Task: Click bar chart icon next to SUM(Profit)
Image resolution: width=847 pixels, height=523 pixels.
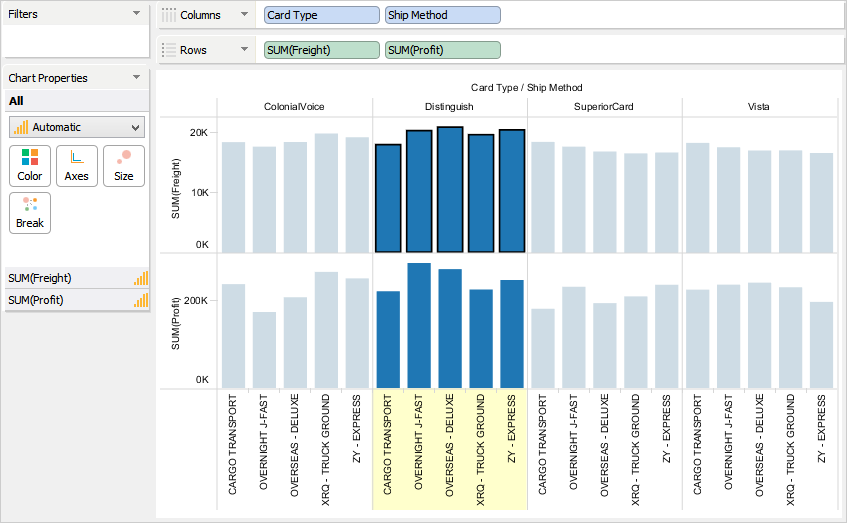Action: (140, 300)
